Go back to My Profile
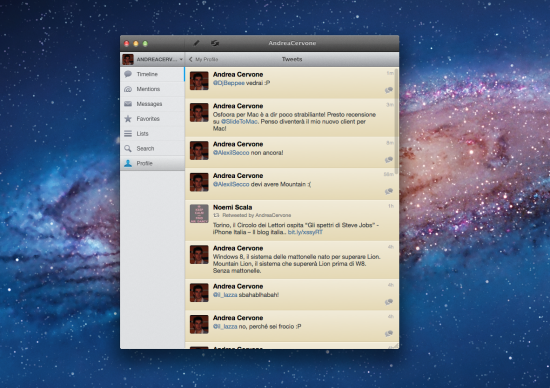 tap(203, 59)
